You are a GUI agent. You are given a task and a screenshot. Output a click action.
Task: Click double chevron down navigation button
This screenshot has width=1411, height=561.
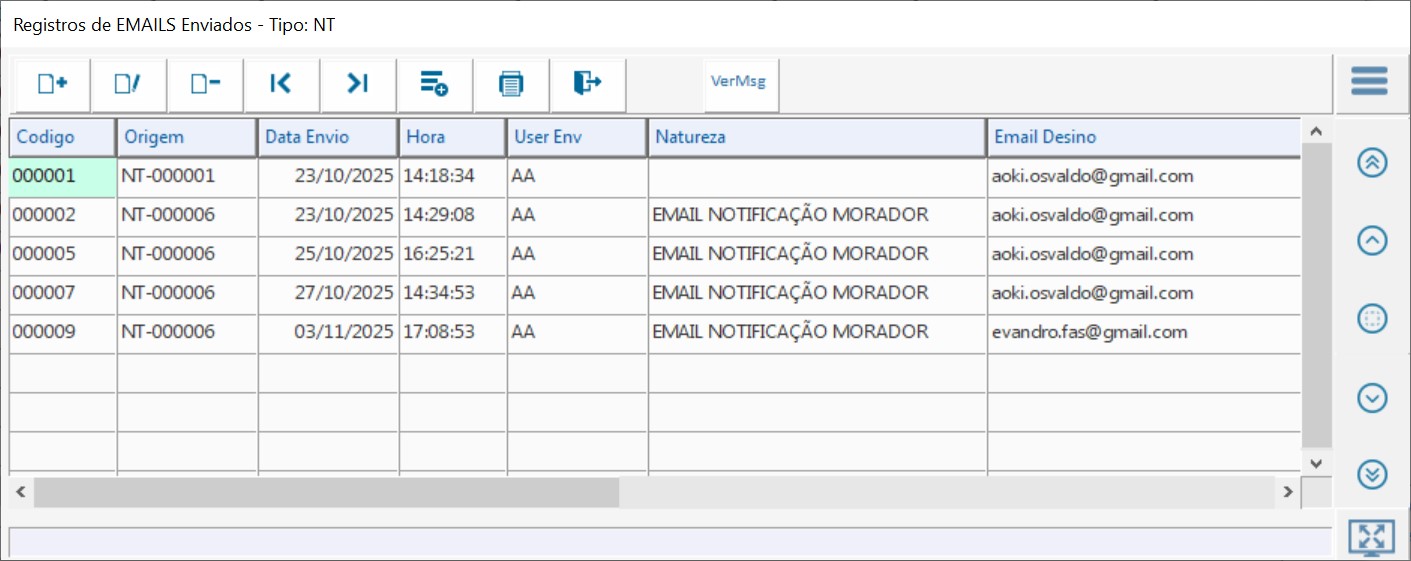(1372, 474)
